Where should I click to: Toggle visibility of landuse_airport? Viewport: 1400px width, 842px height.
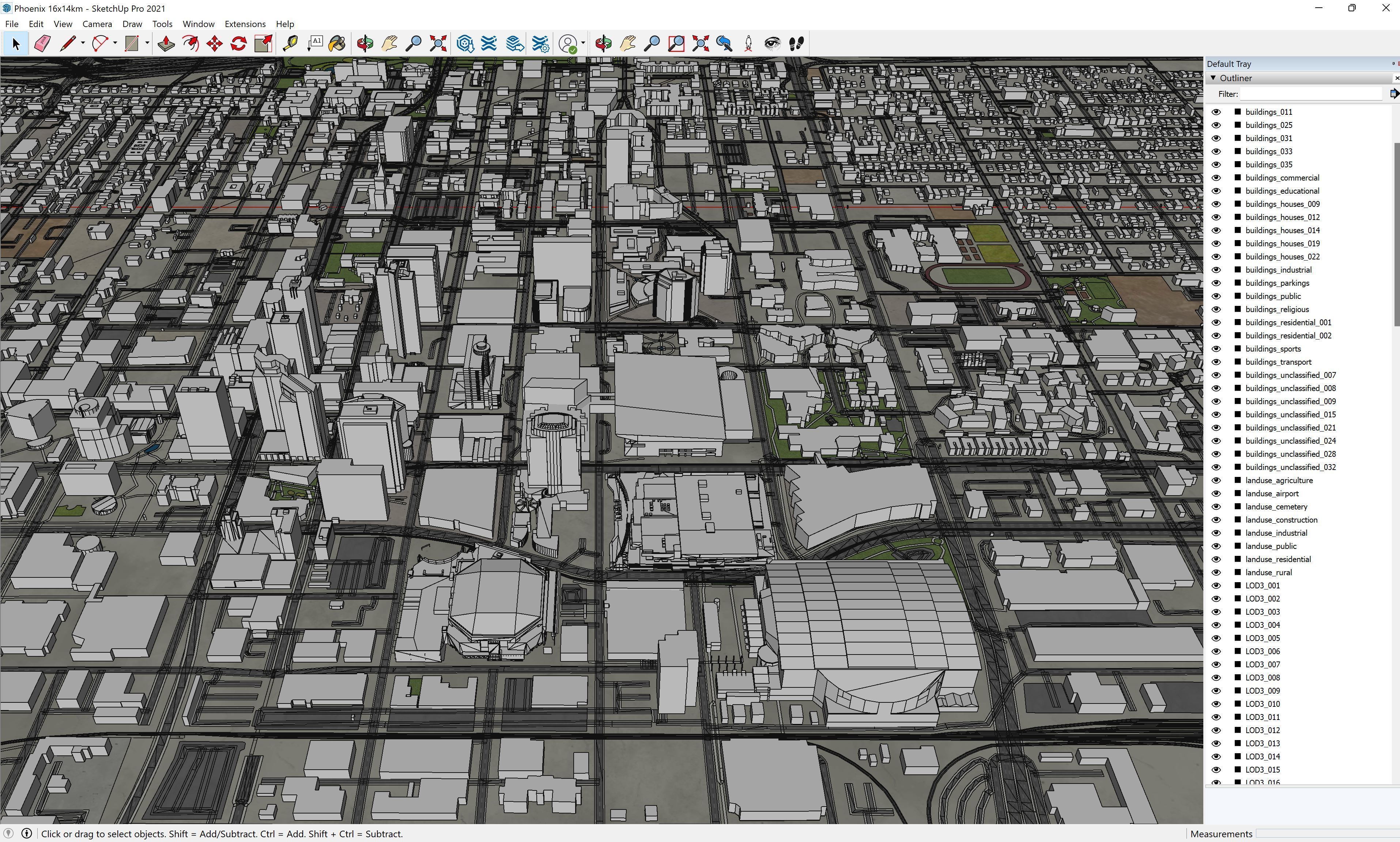point(1216,494)
